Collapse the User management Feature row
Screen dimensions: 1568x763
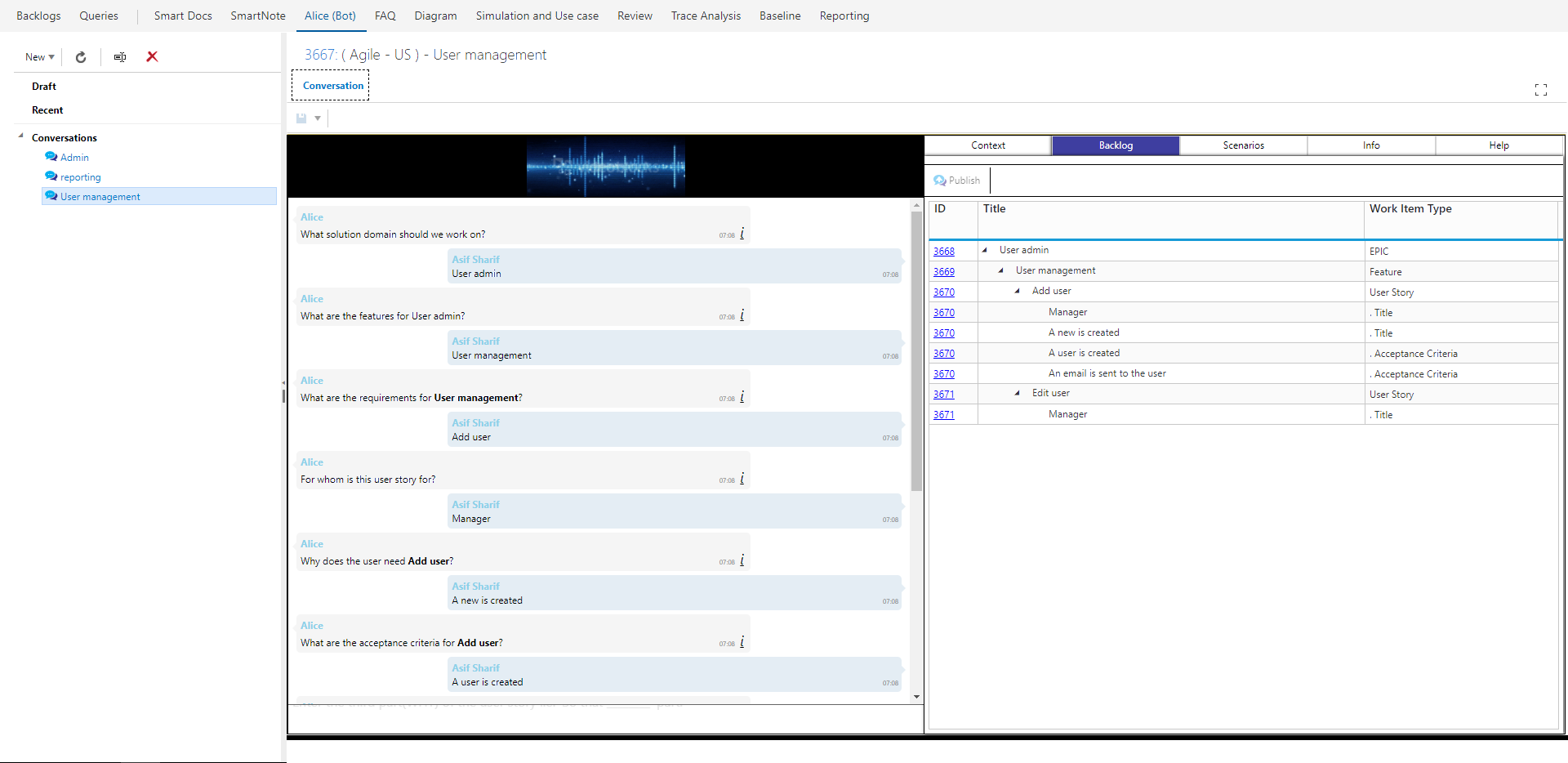coord(1001,270)
